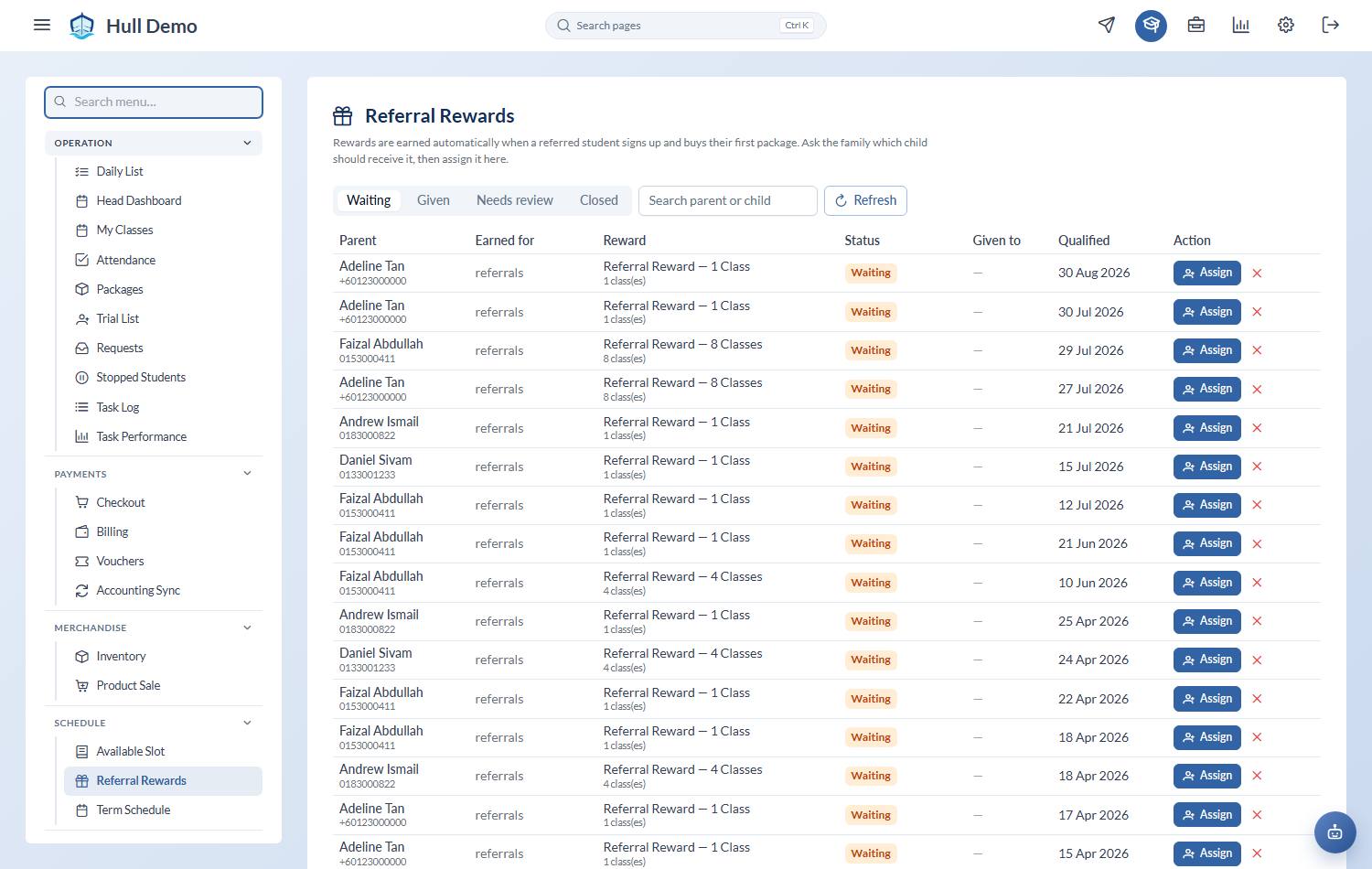Viewport: 1372px width, 869px height.
Task: Dismiss reward dated 17 Apr 2026
Action: coord(1257,815)
